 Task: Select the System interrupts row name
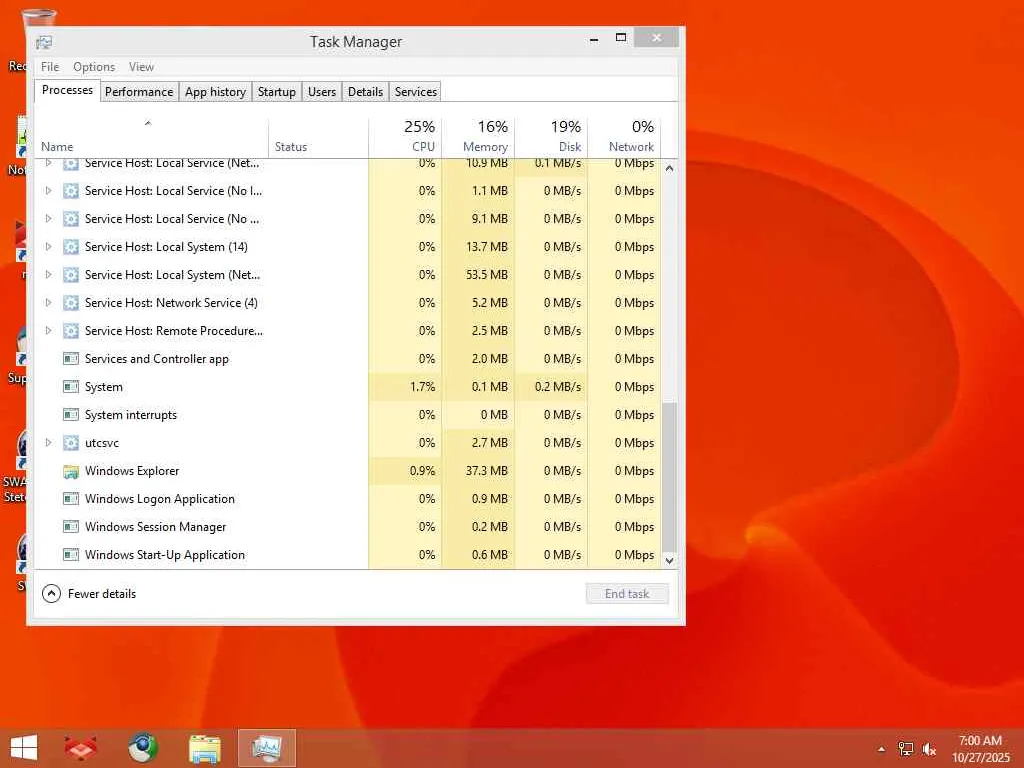point(131,415)
